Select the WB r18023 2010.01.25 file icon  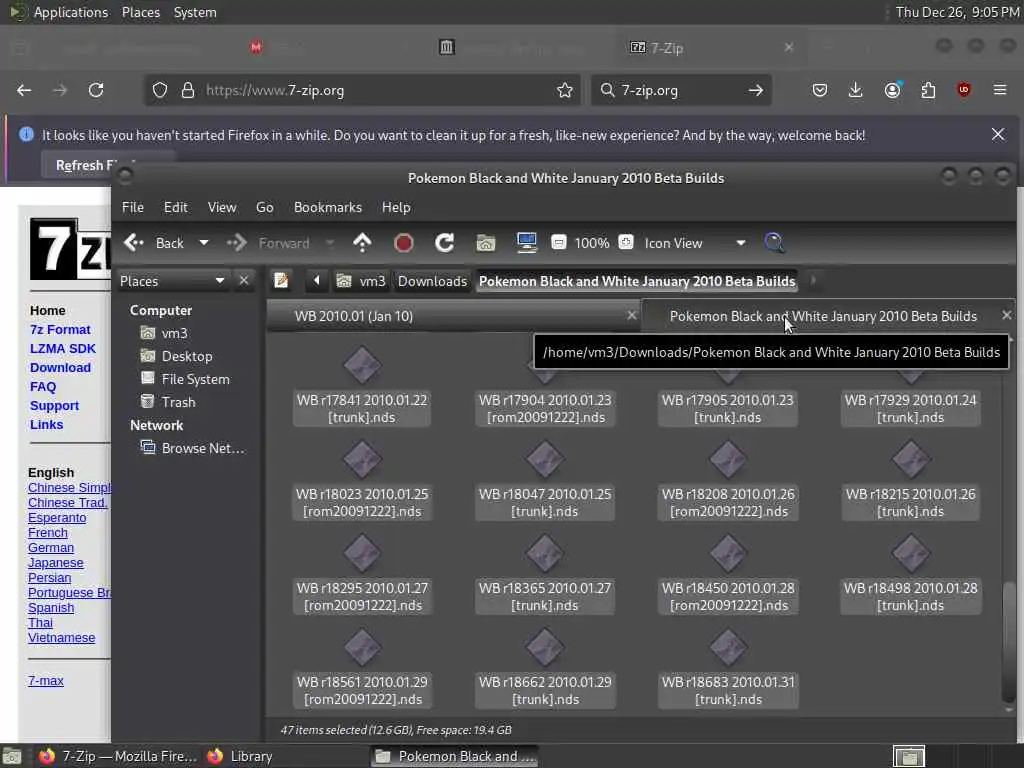(362, 459)
